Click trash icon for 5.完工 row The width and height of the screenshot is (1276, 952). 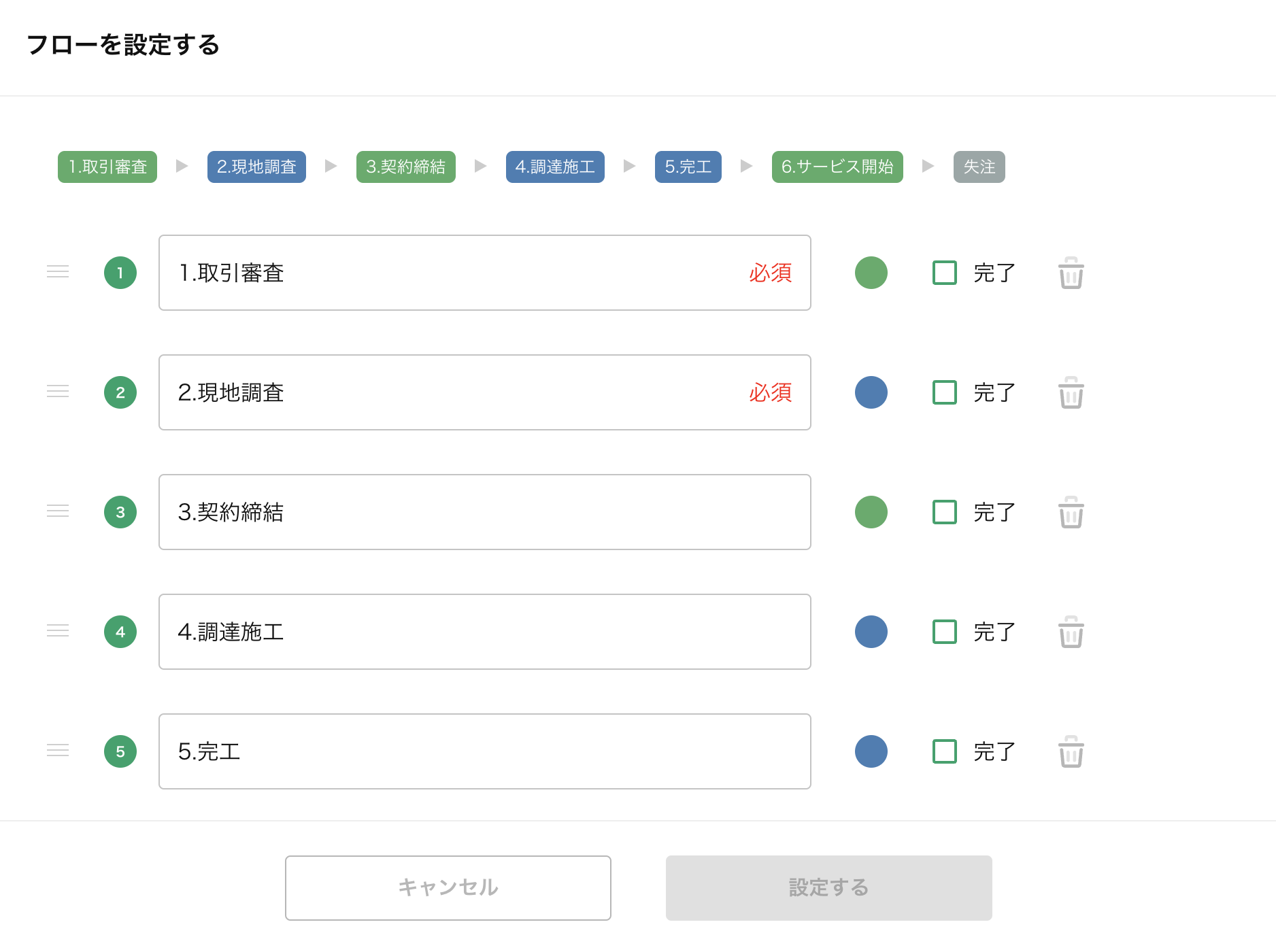1071,752
